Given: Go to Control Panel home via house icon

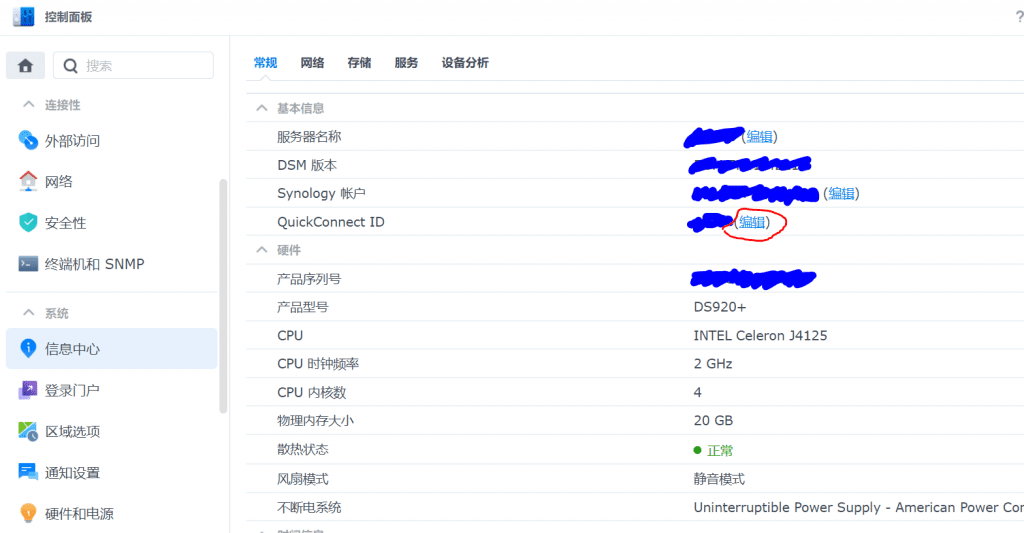Looking at the screenshot, I should point(25,65).
